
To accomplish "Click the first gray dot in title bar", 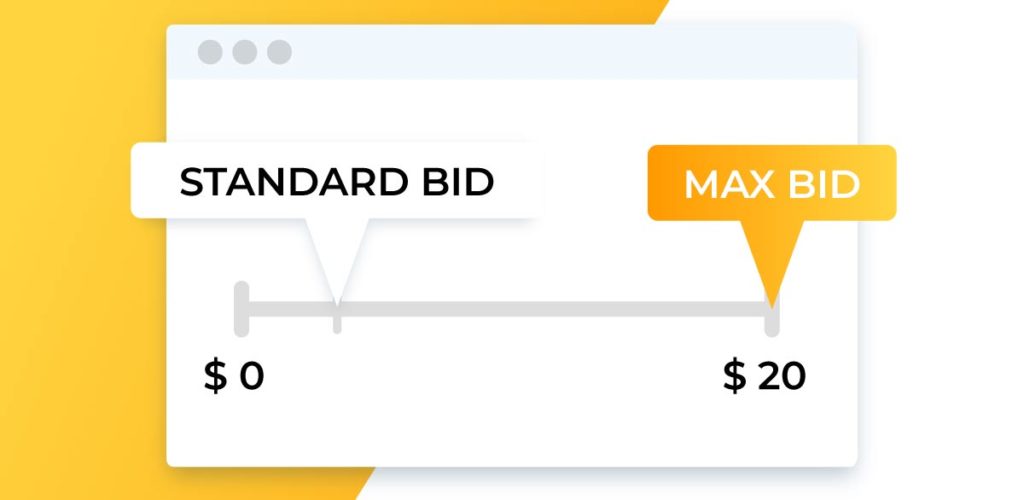I will 210,52.
